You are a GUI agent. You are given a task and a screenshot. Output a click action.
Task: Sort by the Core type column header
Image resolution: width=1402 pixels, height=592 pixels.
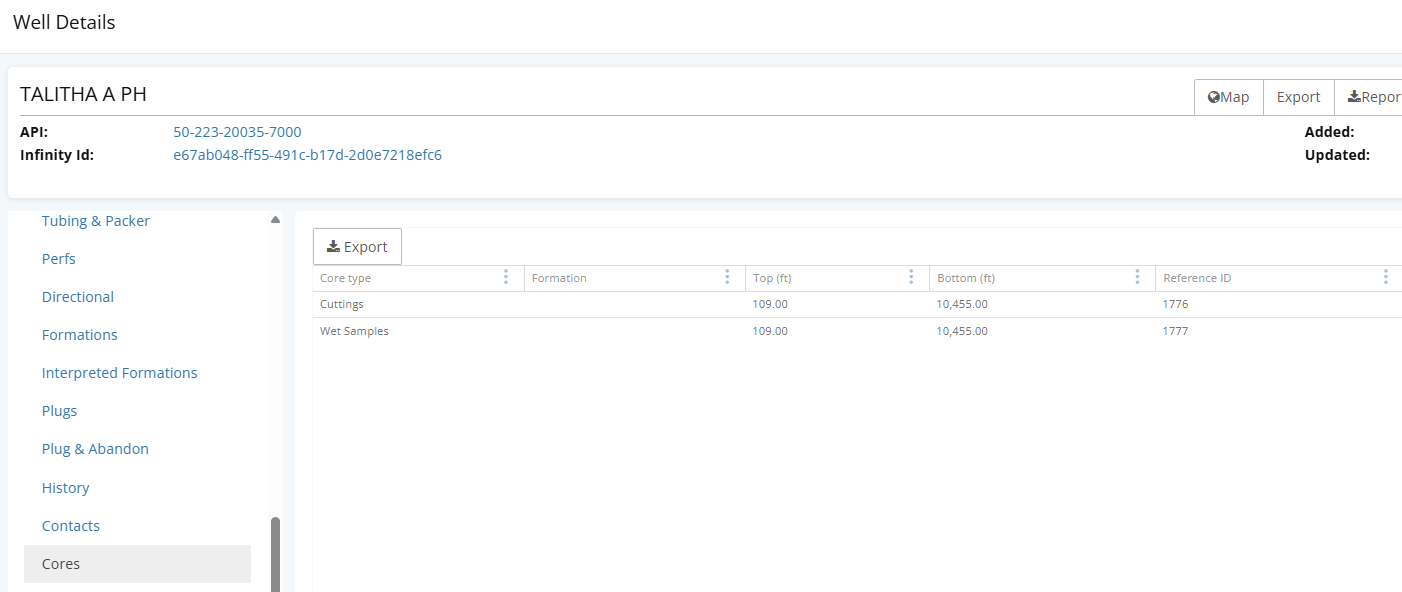pos(345,278)
